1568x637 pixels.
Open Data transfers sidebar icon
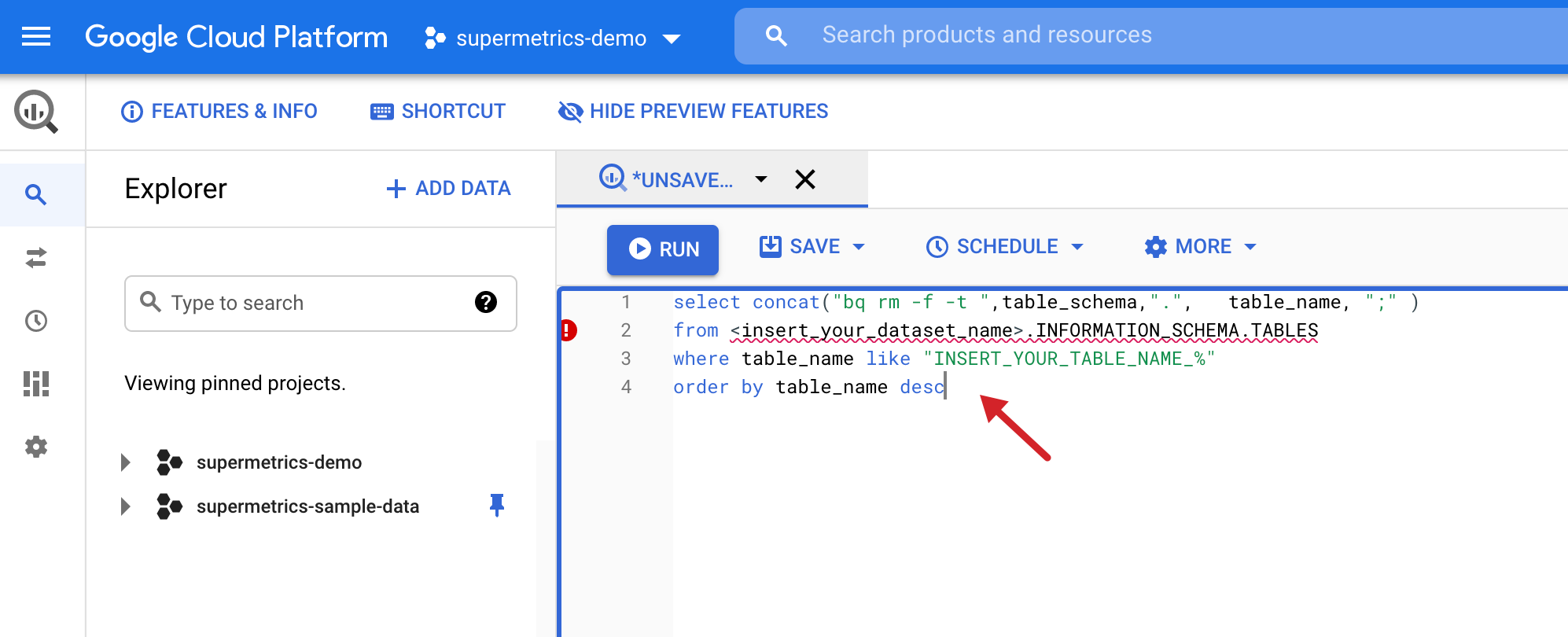point(36,258)
